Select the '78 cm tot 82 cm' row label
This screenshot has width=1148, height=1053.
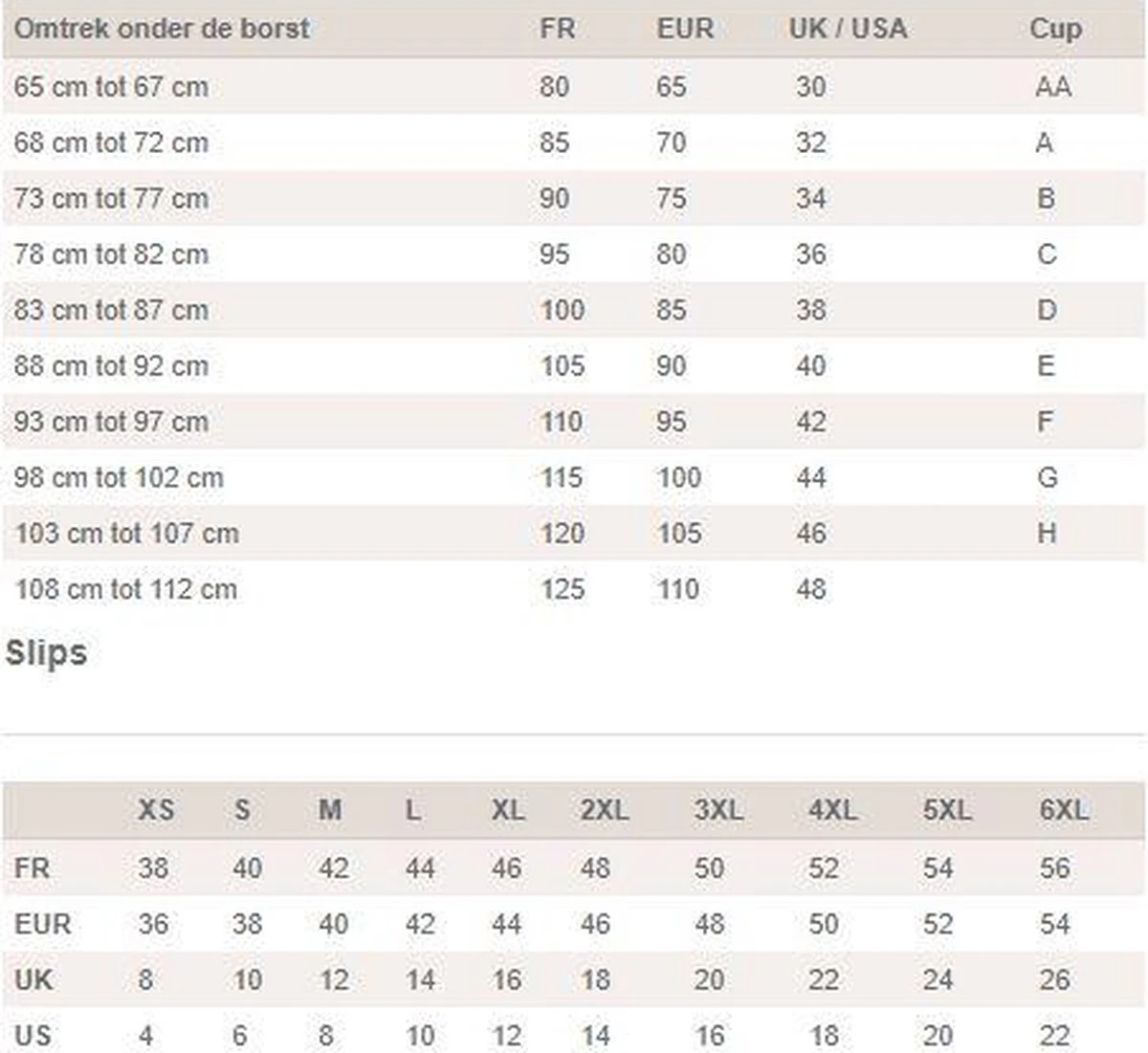(111, 254)
